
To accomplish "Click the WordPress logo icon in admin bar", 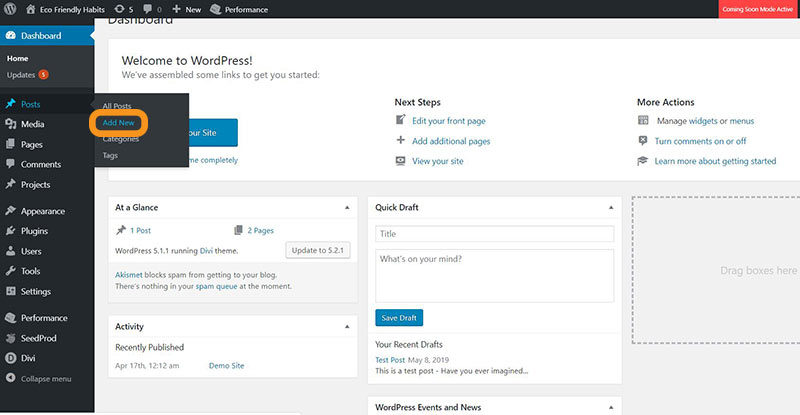I will 10,9.
